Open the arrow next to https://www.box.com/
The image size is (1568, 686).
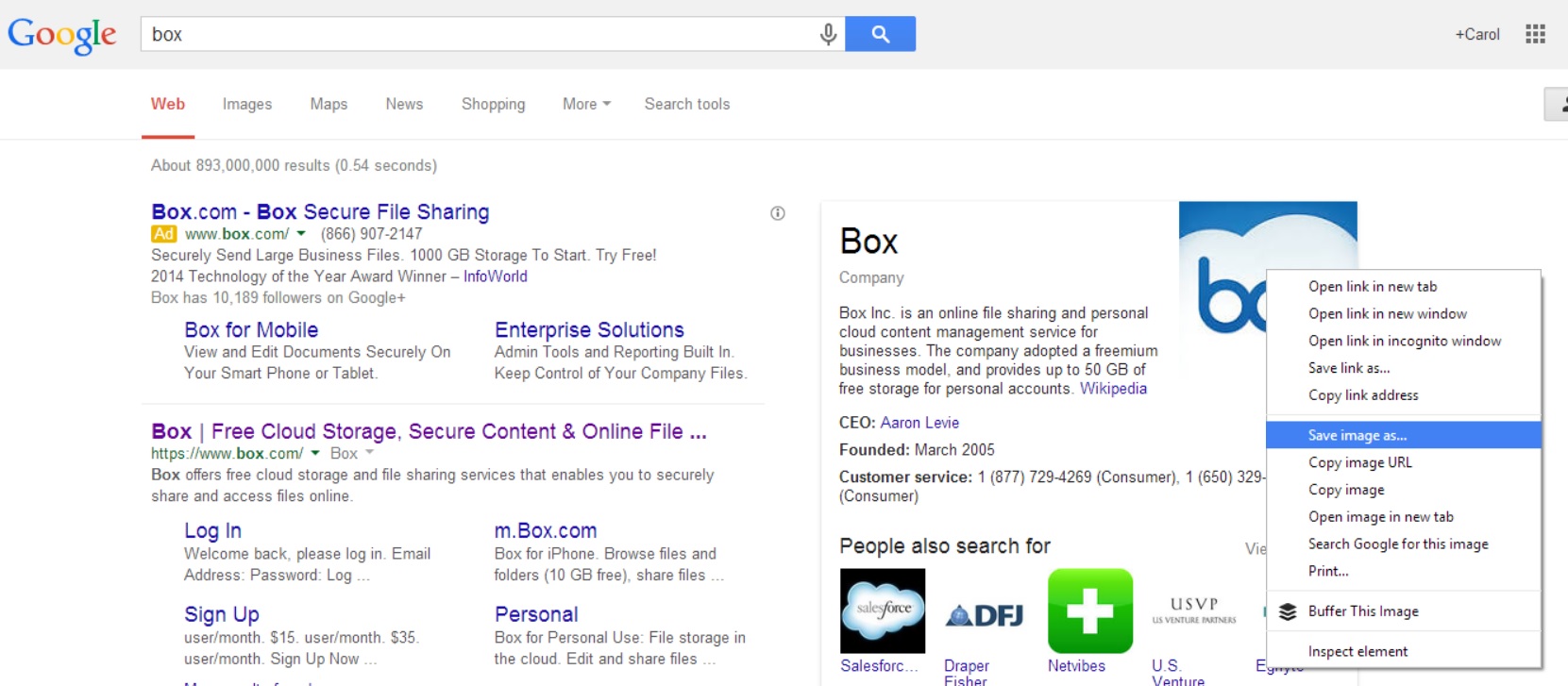[315, 454]
